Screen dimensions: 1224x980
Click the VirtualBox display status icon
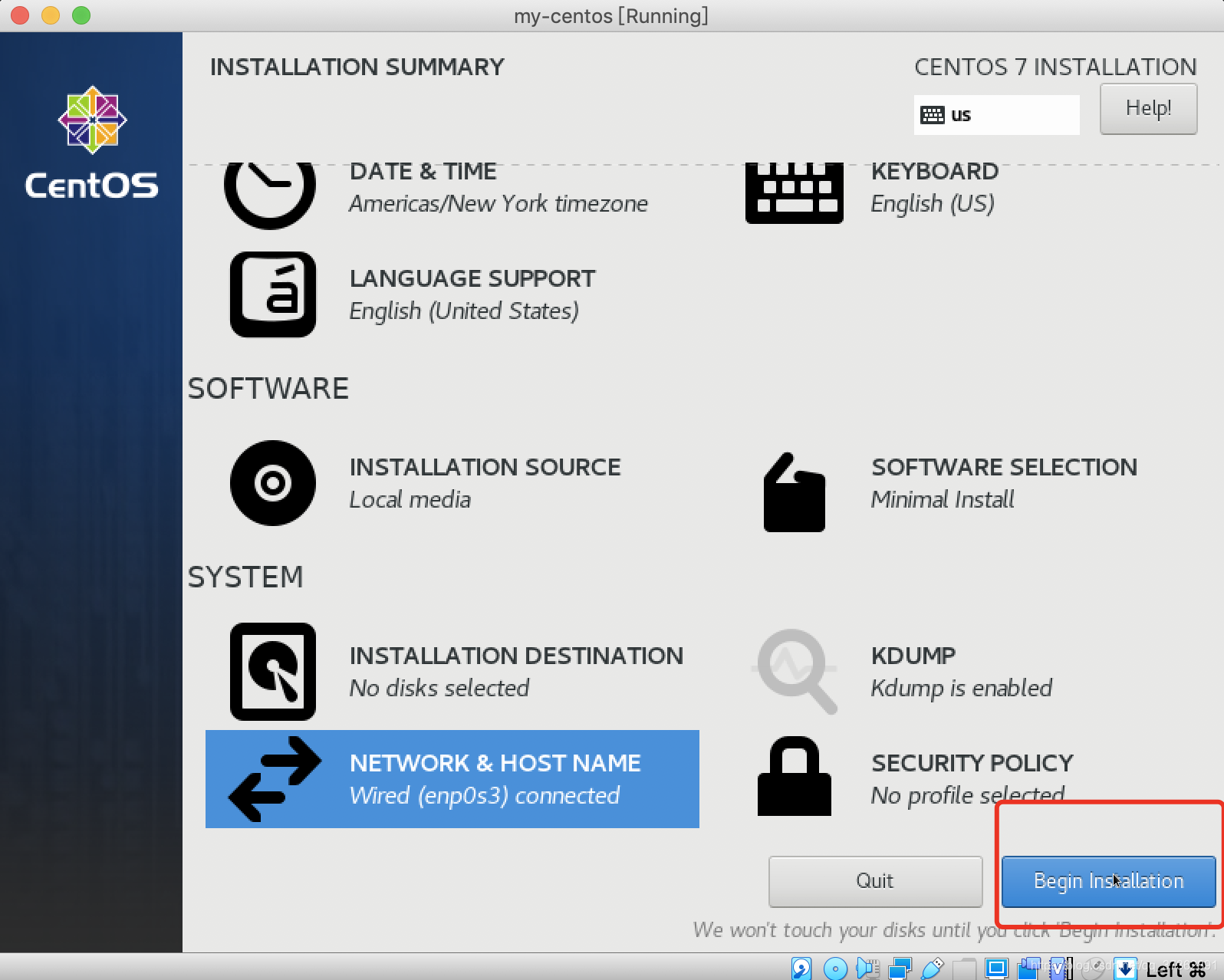pyautogui.click(x=996, y=968)
